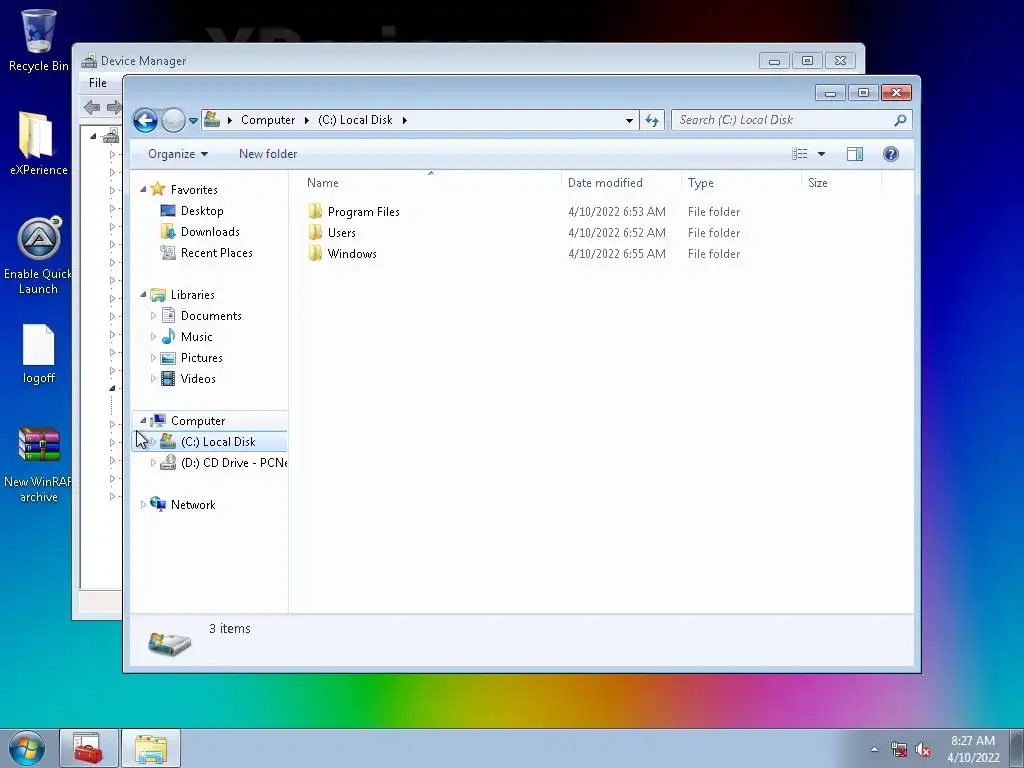This screenshot has height=768, width=1024.
Task: Select Libraries in the navigation pane
Action: 193,295
